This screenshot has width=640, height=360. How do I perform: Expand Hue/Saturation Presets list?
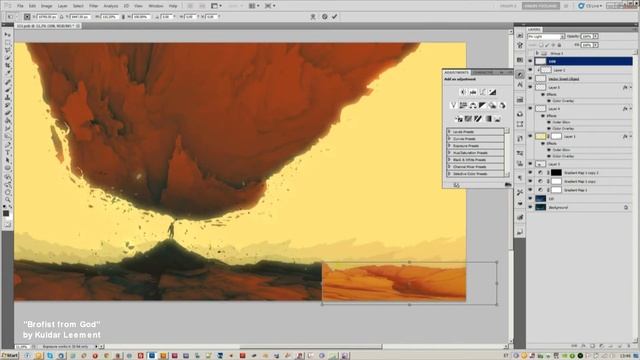[449, 153]
